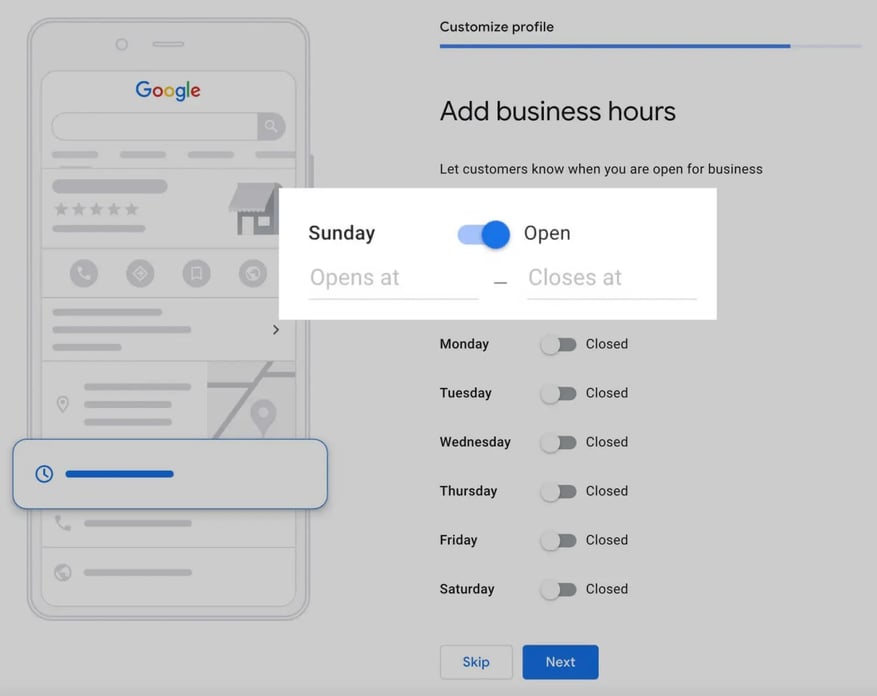Image resolution: width=877 pixels, height=696 pixels.
Task: Click the 'Closed' status next to Friday
Action: (607, 540)
